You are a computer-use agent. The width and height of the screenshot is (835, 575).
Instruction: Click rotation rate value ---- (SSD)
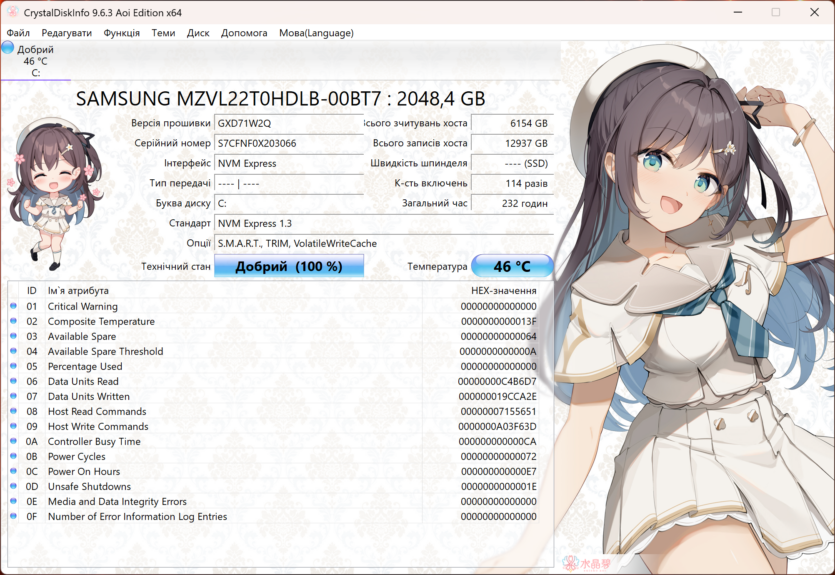point(512,163)
